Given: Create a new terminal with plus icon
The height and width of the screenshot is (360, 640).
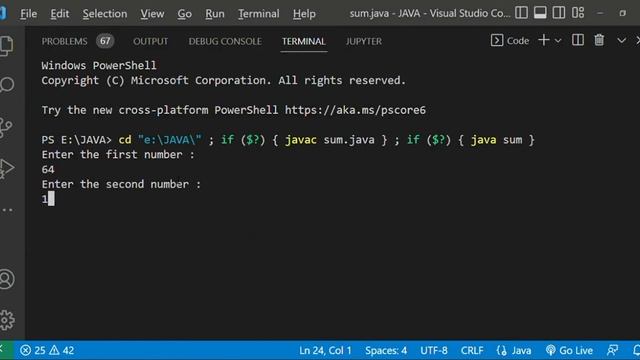Looking at the screenshot, I should click(544, 40).
